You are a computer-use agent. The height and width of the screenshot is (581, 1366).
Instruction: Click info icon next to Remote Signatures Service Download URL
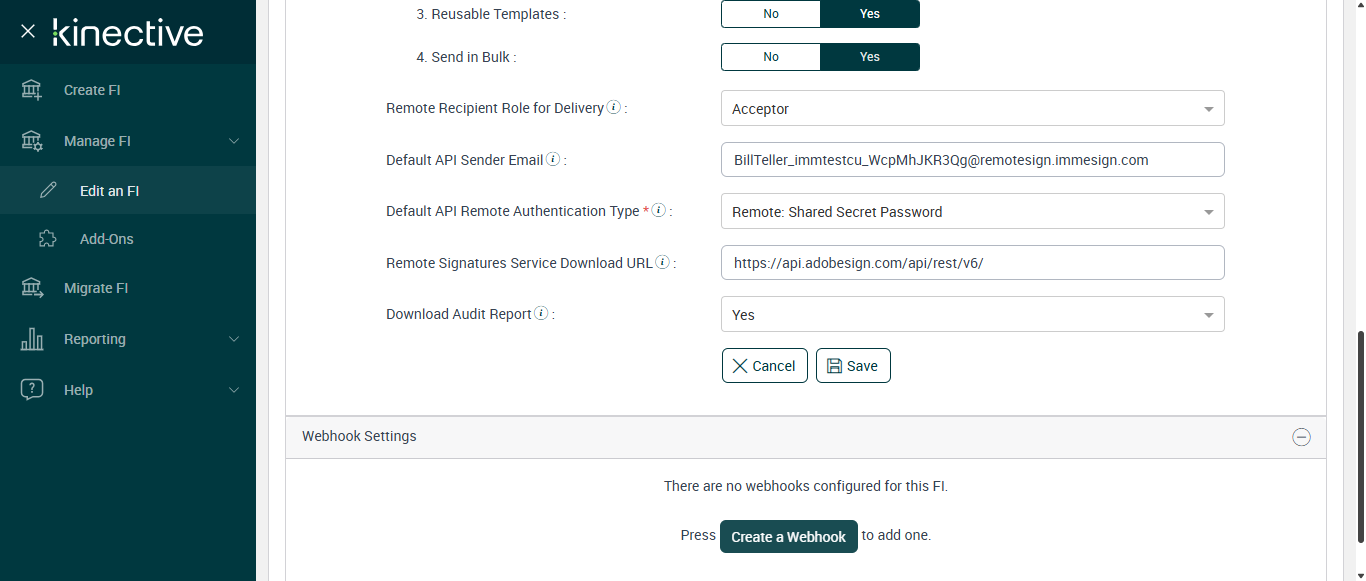662,262
